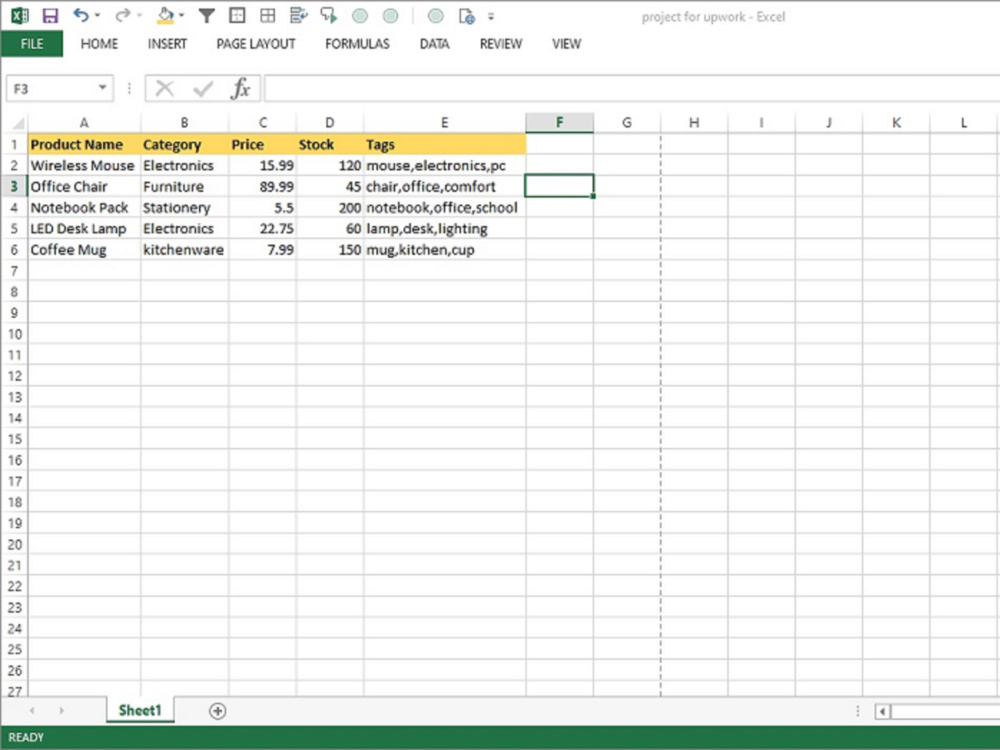The width and height of the screenshot is (1000, 750).
Task: Select the Notebook Pack cell
Action: point(84,208)
